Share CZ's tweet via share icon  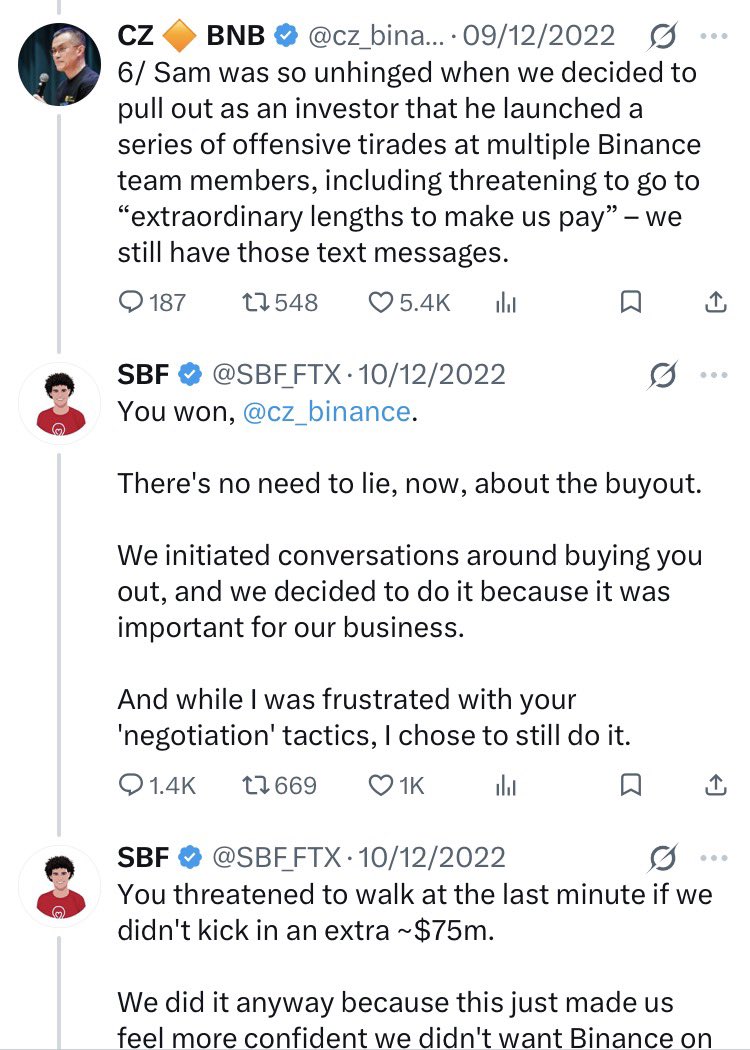[716, 301]
